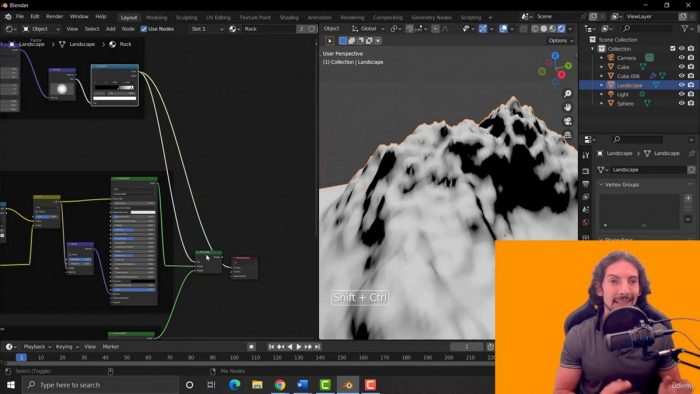Click the play animation button in timeline
Image resolution: width=700 pixels, height=394 pixels.
pyautogui.click(x=299, y=347)
